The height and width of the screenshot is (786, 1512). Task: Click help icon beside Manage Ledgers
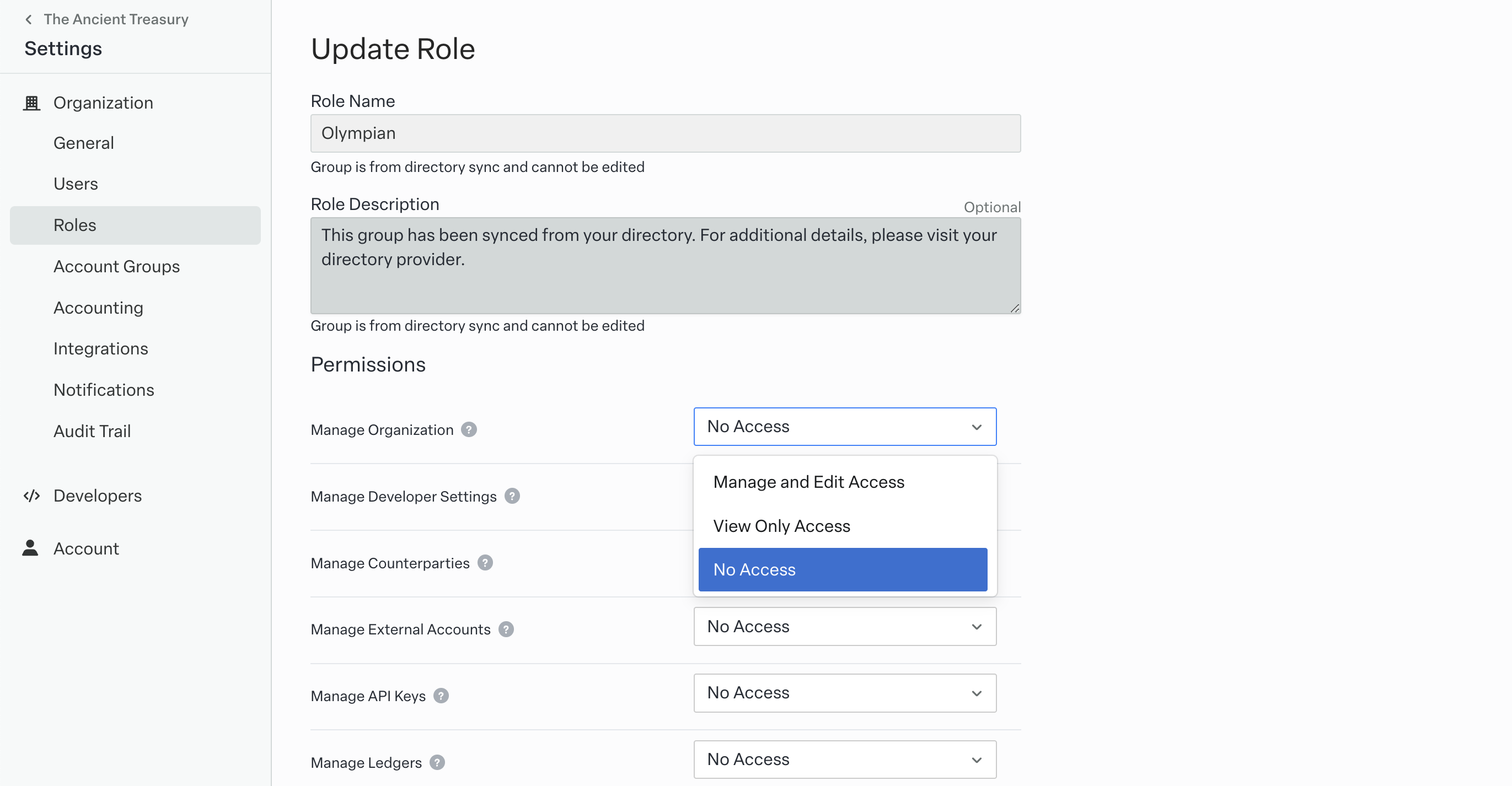pyautogui.click(x=437, y=762)
